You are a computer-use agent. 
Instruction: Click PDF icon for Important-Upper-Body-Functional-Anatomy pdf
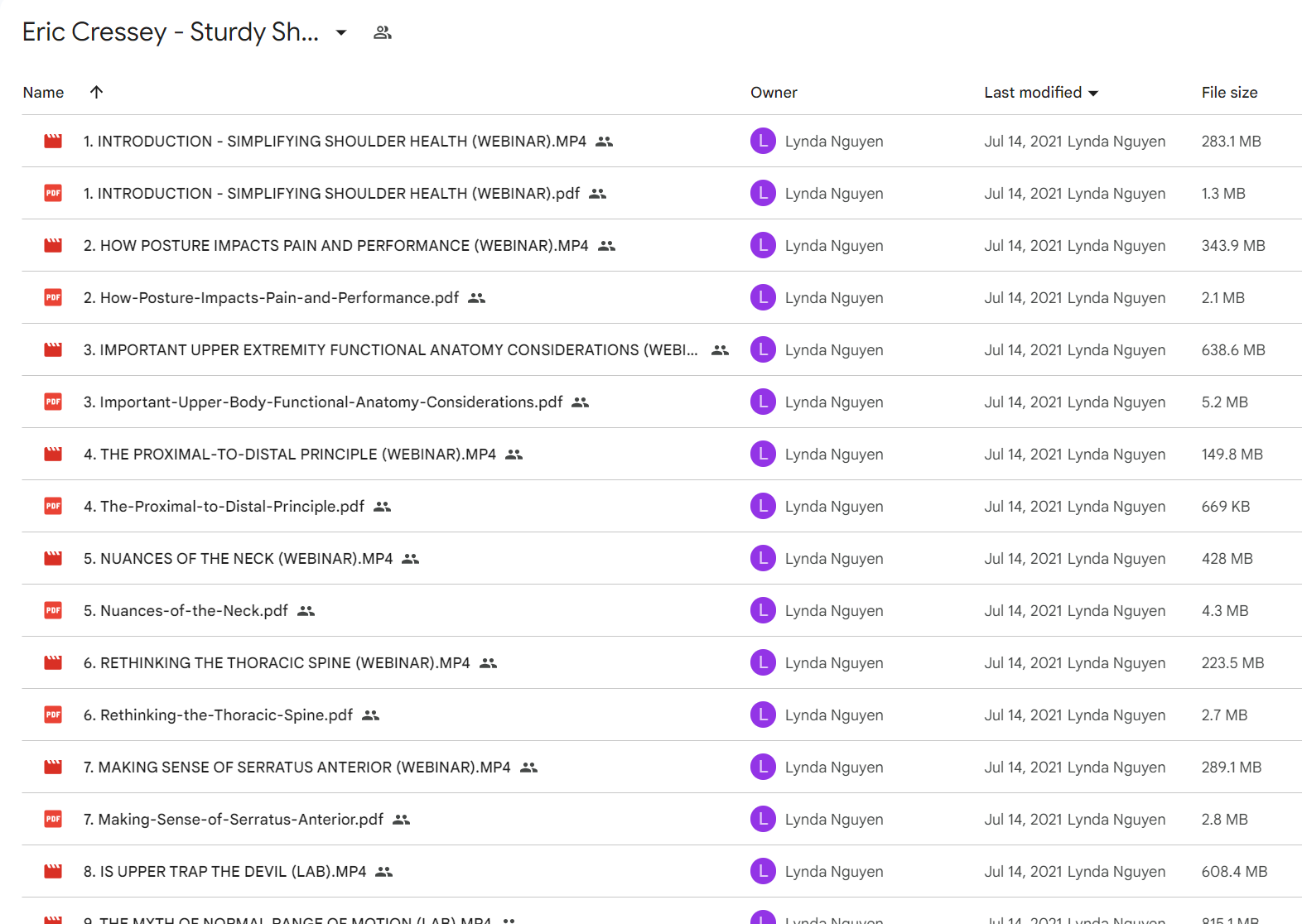click(x=53, y=402)
